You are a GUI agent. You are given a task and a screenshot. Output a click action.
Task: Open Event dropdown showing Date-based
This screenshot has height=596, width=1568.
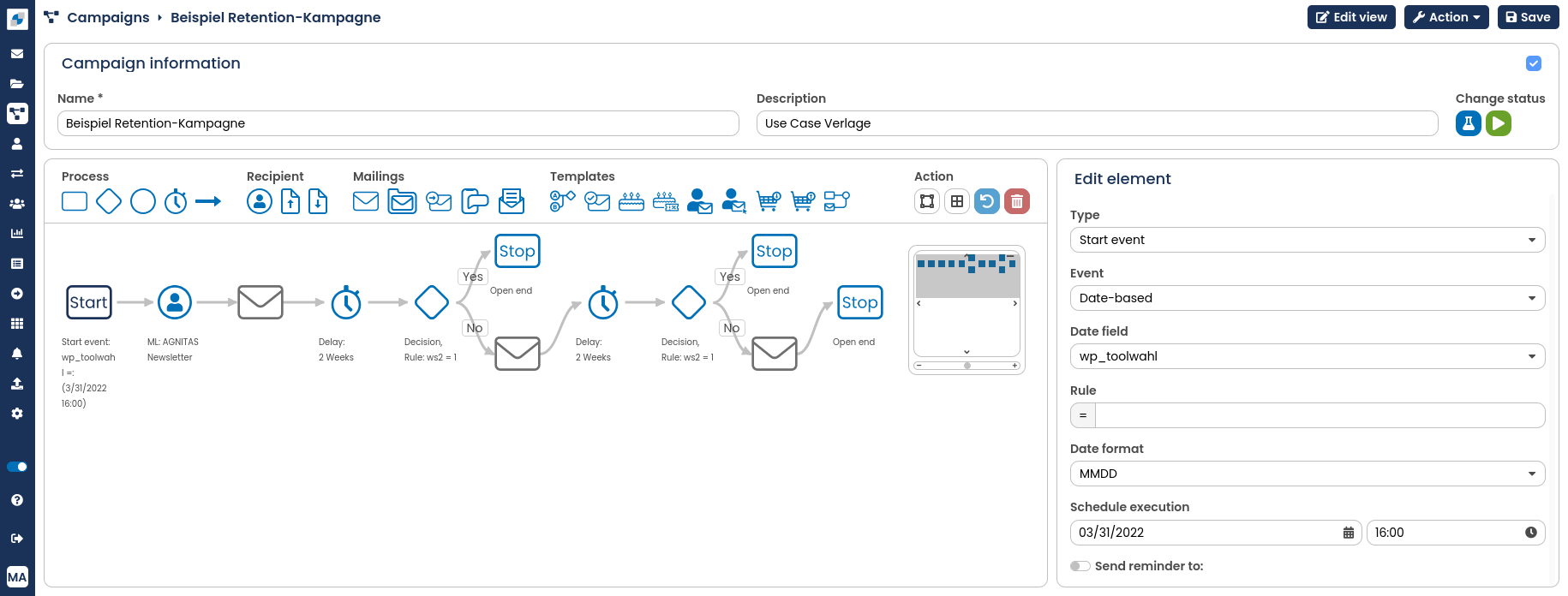click(1308, 298)
